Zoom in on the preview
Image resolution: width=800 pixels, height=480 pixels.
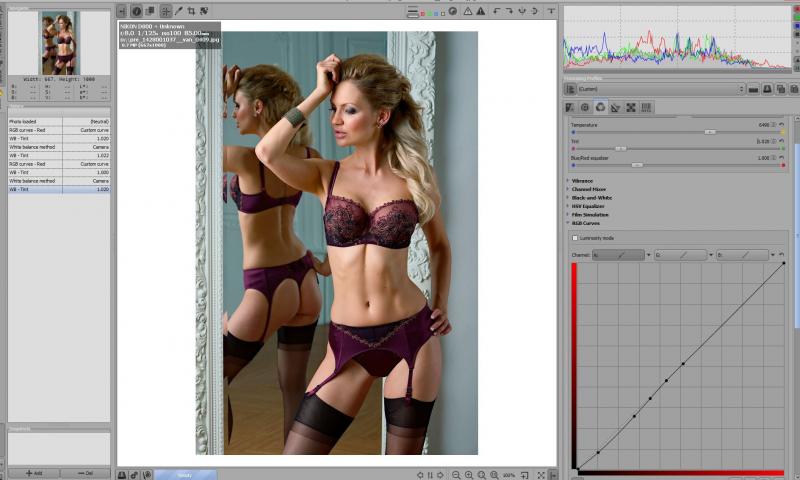click(469, 475)
